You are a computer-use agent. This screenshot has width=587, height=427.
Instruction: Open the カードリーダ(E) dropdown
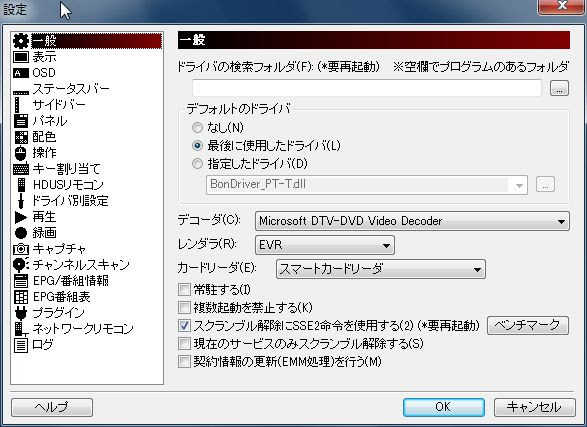(381, 269)
